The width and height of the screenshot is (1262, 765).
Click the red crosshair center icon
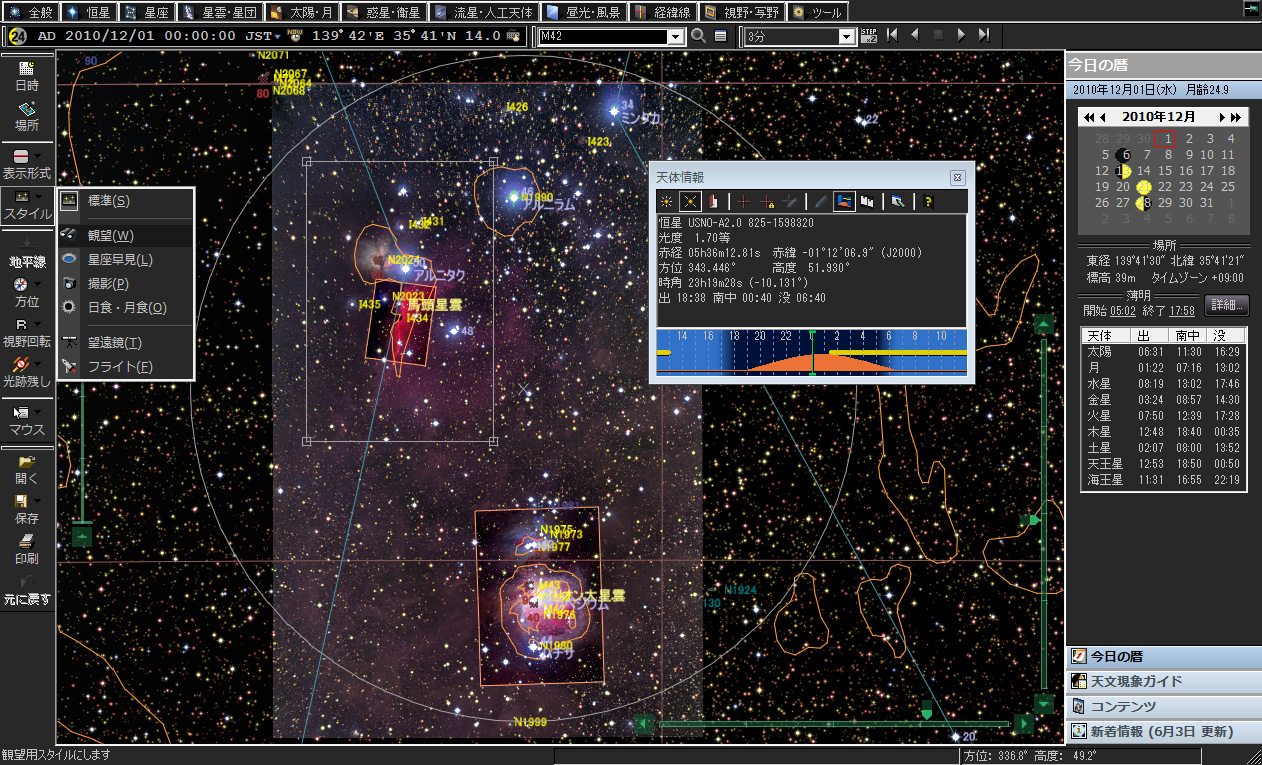[743, 201]
